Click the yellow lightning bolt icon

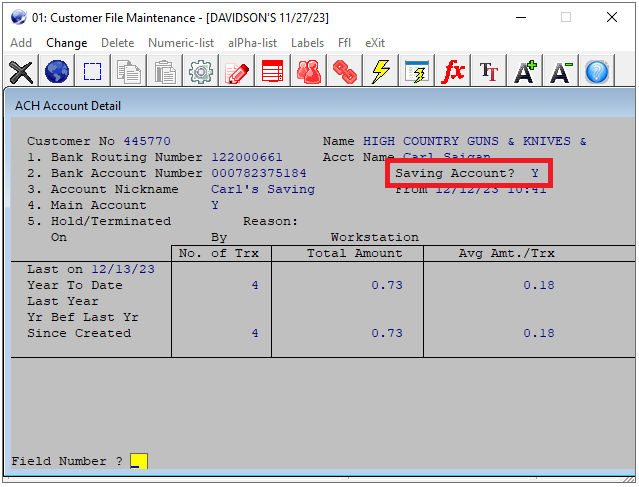(380, 72)
